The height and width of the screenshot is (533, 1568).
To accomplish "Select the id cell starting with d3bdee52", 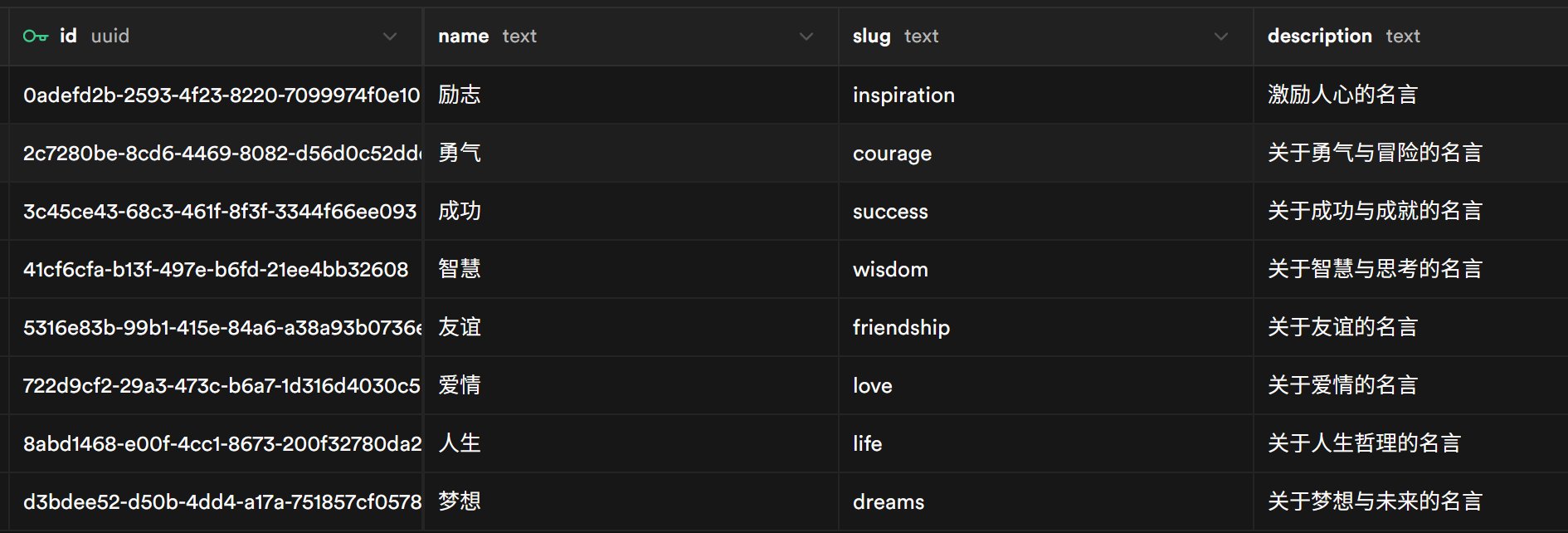I will (221, 502).
